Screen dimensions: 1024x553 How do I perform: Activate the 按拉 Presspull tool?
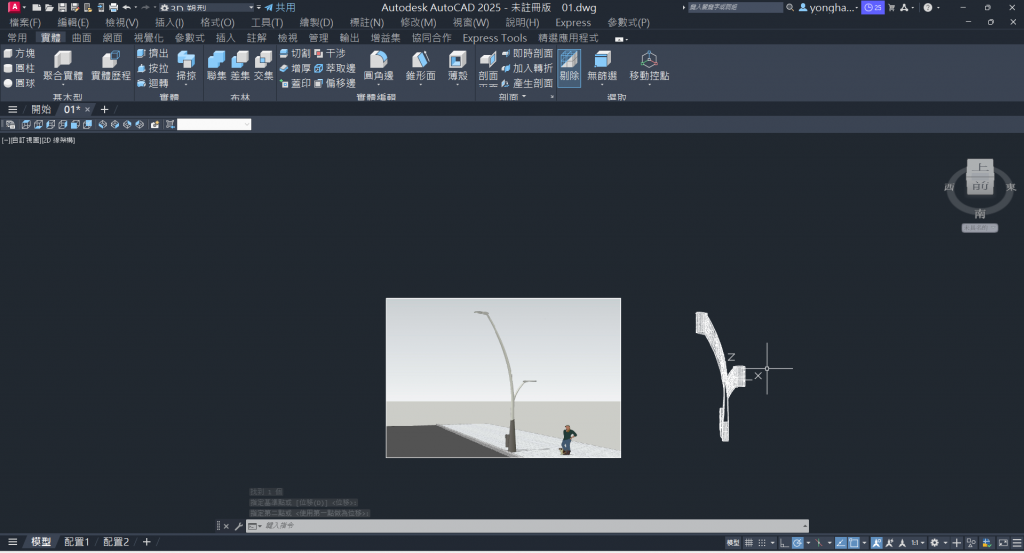[152, 68]
